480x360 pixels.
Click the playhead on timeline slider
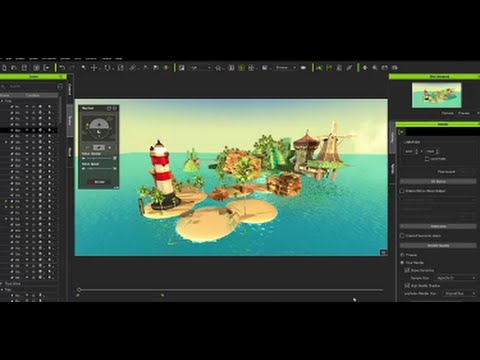pyautogui.click(x=79, y=290)
